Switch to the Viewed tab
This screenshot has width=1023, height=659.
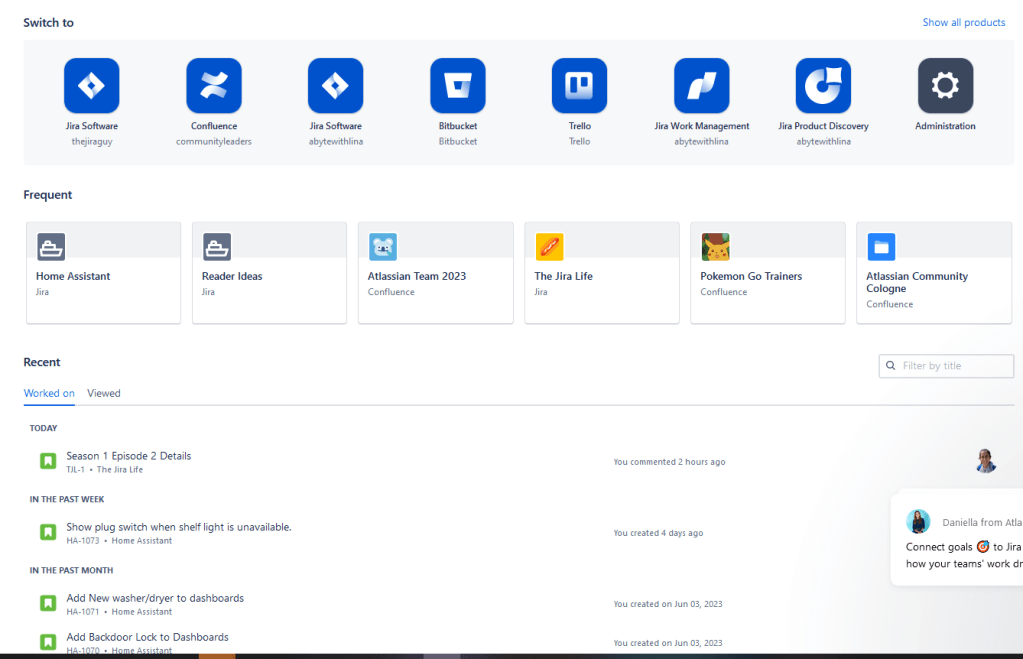point(103,393)
